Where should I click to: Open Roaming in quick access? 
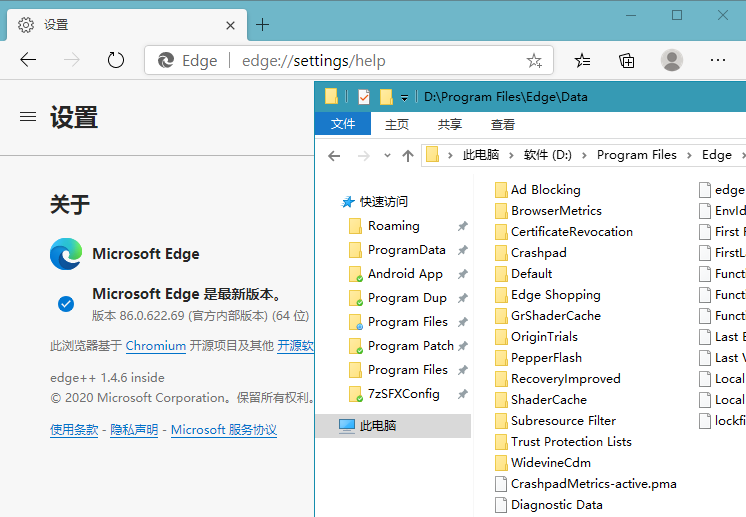[x=394, y=225]
